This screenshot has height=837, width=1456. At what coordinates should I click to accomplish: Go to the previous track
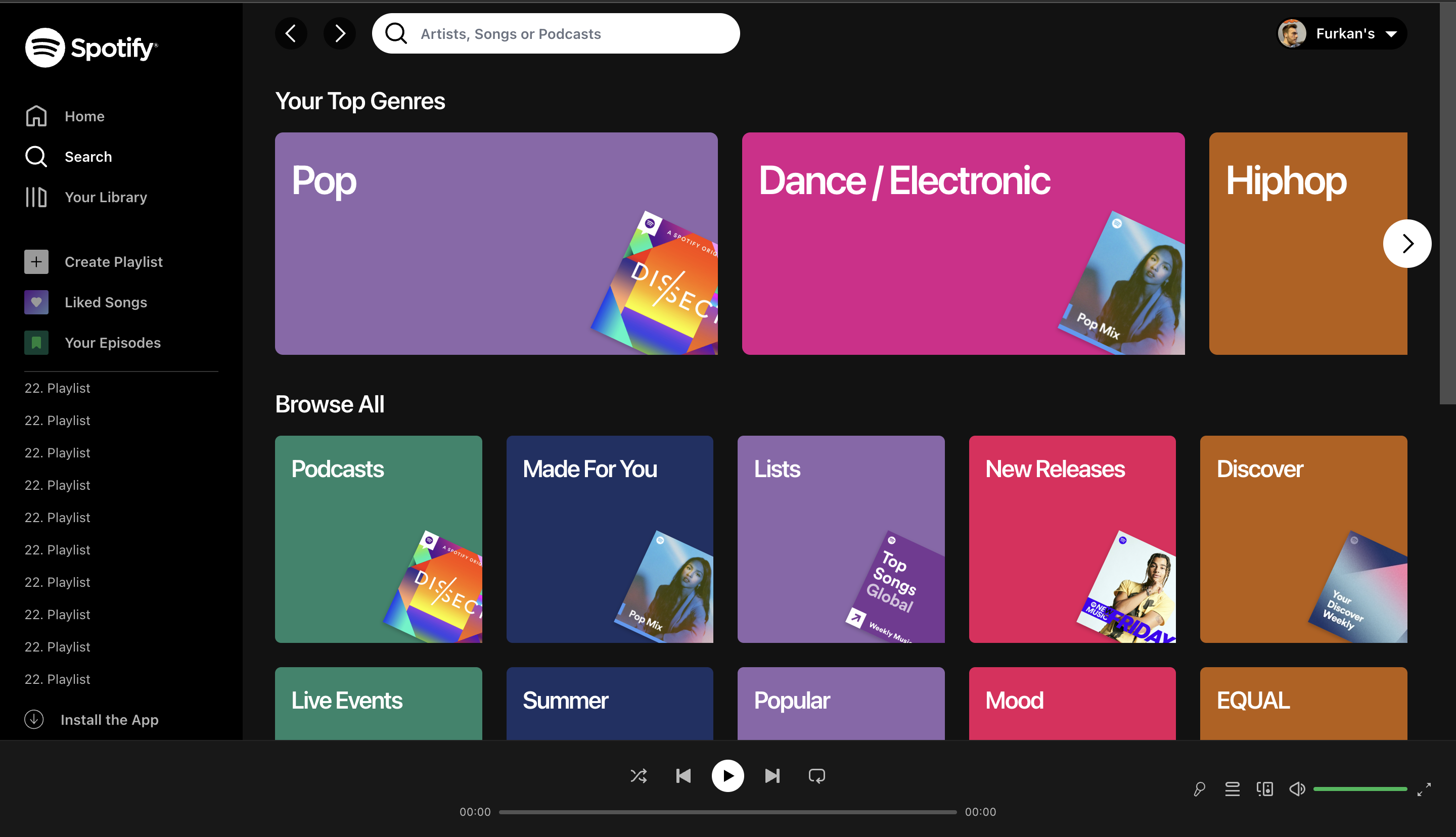coord(683,776)
